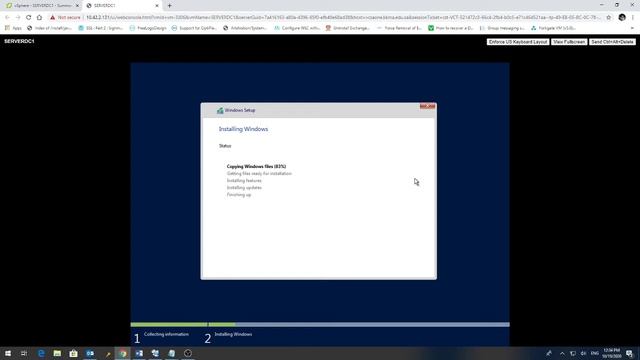The image size is (640, 360).
Task: Close the vSphere browser tab
Action: click(77, 6)
